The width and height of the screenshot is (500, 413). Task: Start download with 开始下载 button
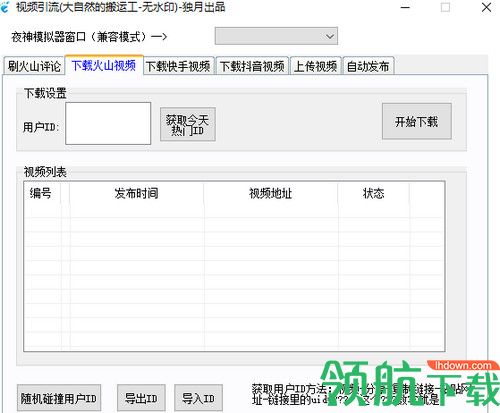pyautogui.click(x=417, y=121)
